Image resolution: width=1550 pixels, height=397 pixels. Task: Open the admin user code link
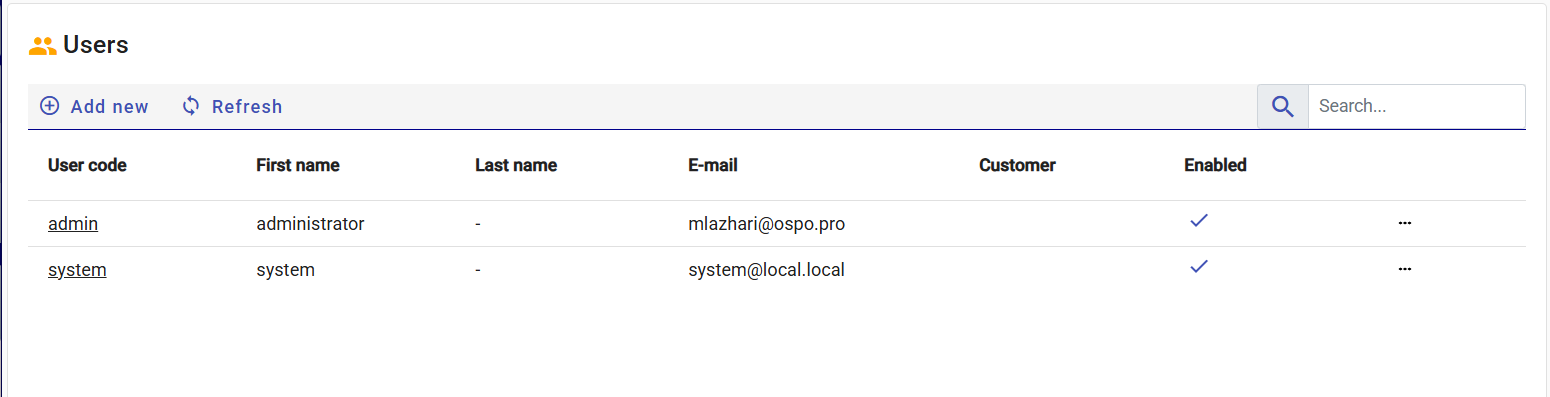(73, 224)
